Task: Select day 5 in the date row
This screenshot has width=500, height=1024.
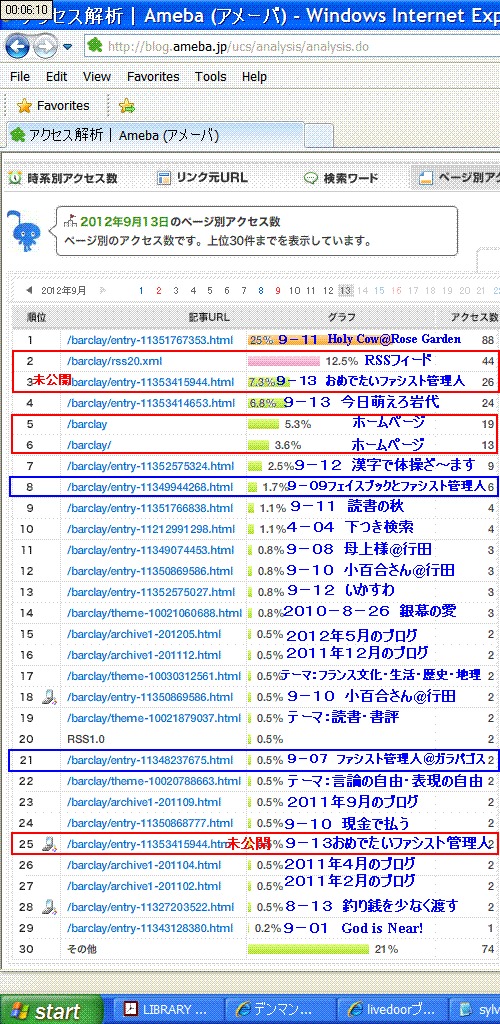Action: (210, 290)
